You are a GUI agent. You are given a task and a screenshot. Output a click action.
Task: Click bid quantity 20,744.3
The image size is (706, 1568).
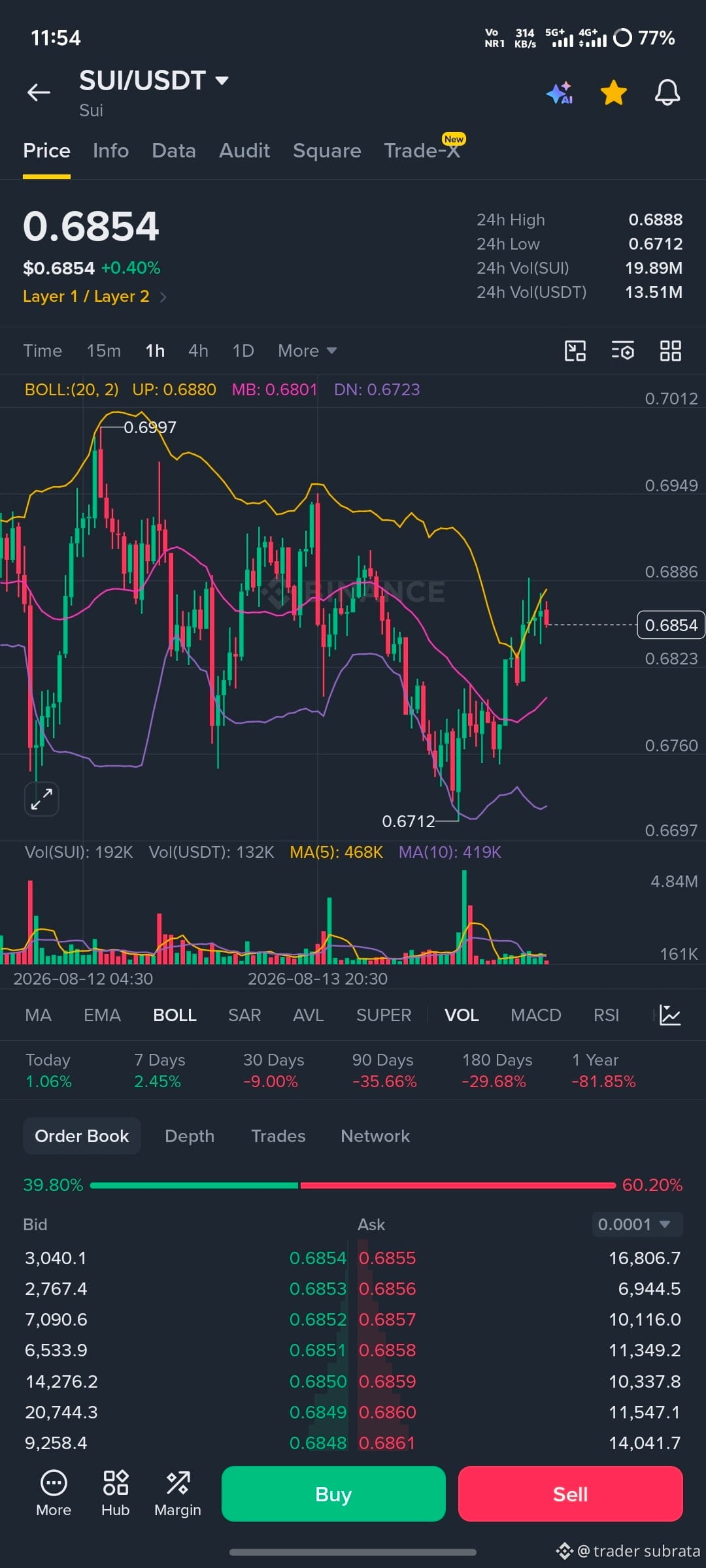click(x=61, y=1413)
